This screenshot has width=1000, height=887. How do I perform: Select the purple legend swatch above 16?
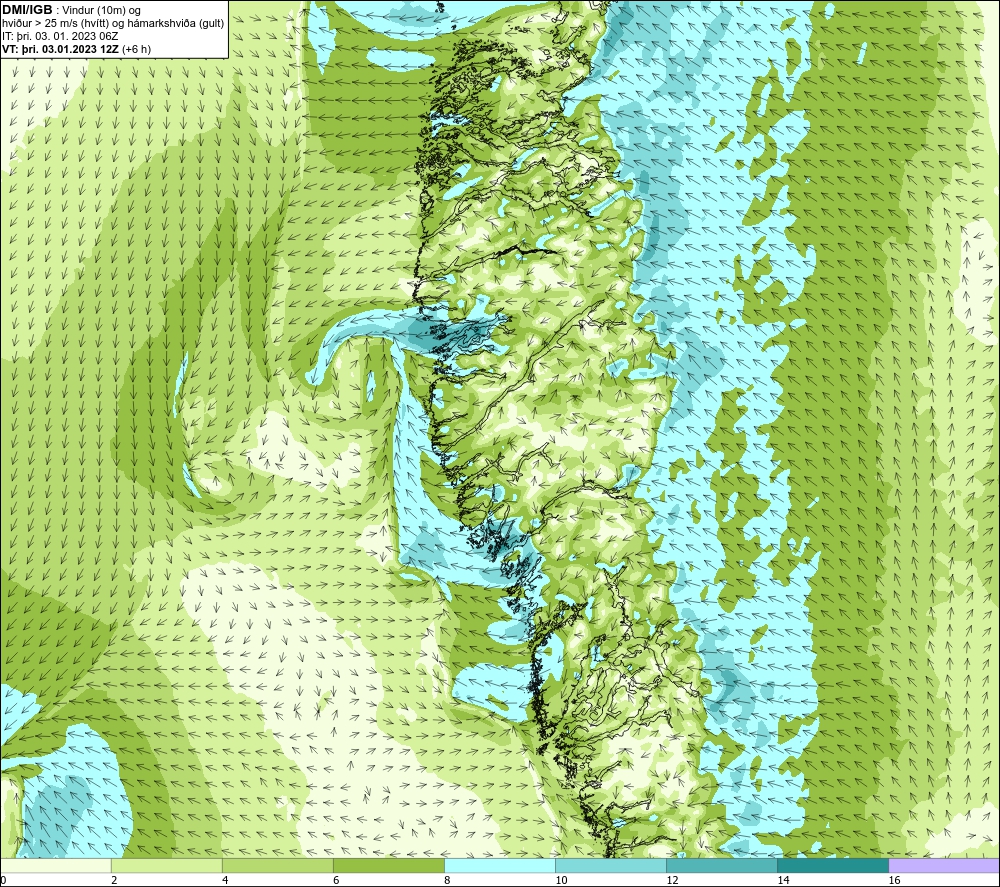(x=944, y=865)
